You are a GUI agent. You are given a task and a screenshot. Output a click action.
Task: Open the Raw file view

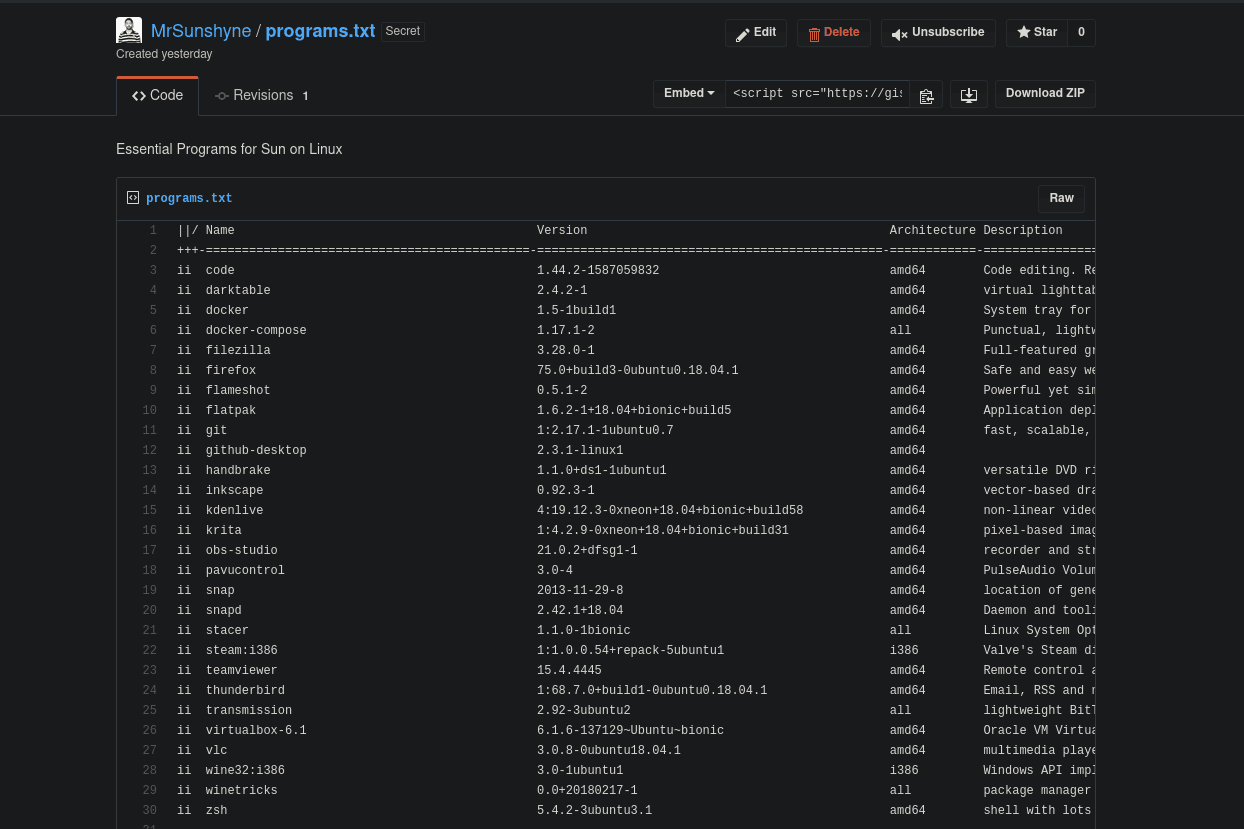click(1061, 198)
